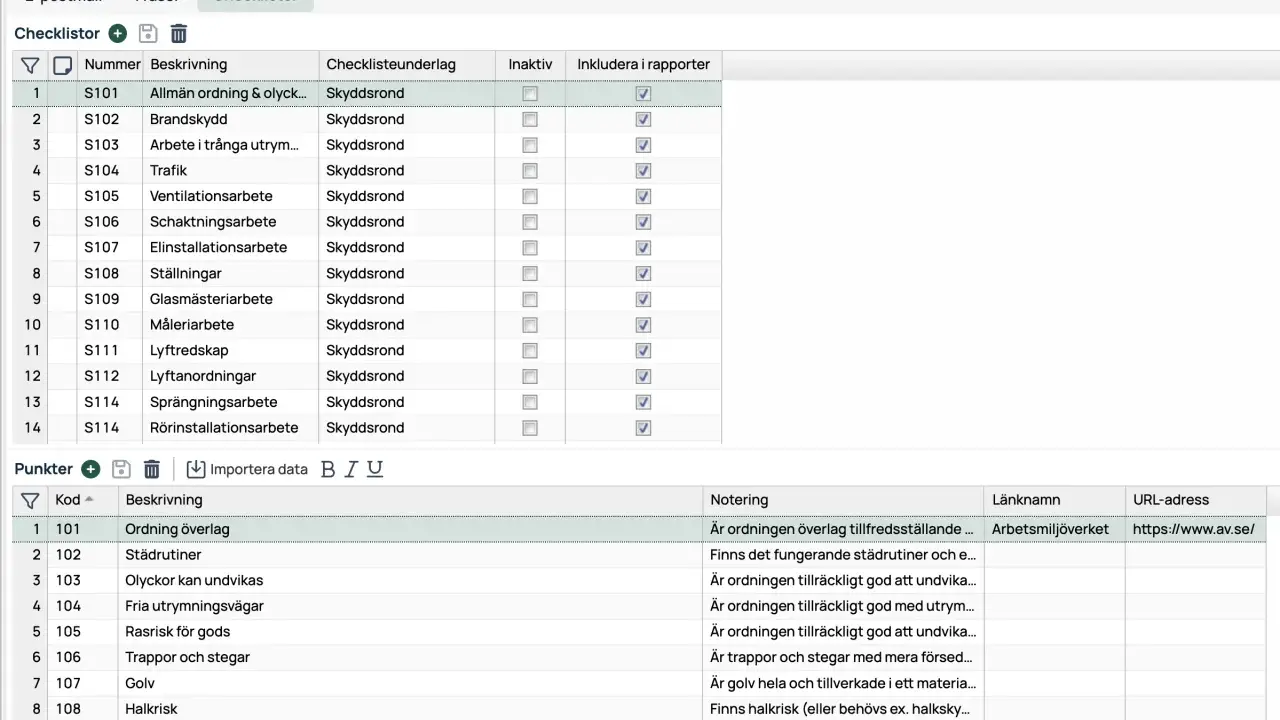Toggle Inaktiv checkbox for Trafik
Screen dimensions: 1280x720
(x=530, y=170)
